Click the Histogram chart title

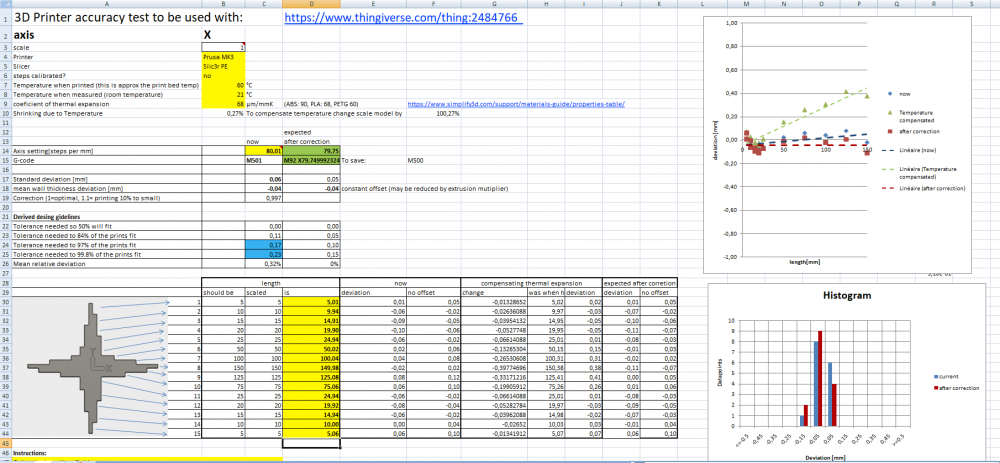click(x=845, y=297)
